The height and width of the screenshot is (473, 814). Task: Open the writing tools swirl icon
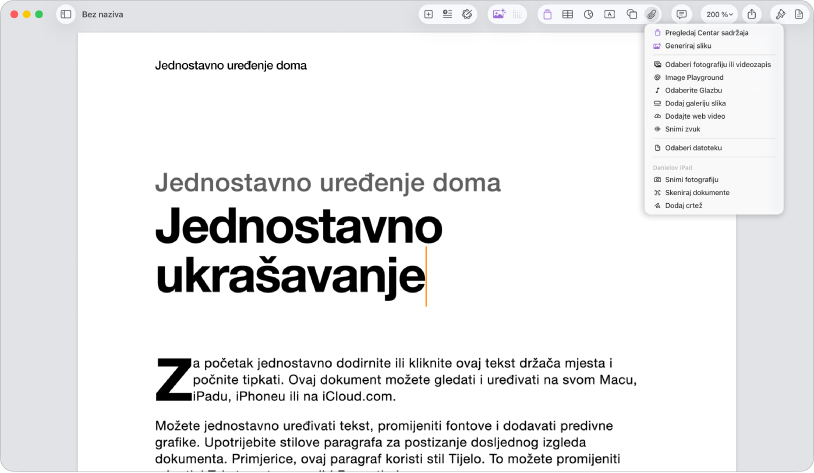[467, 15]
